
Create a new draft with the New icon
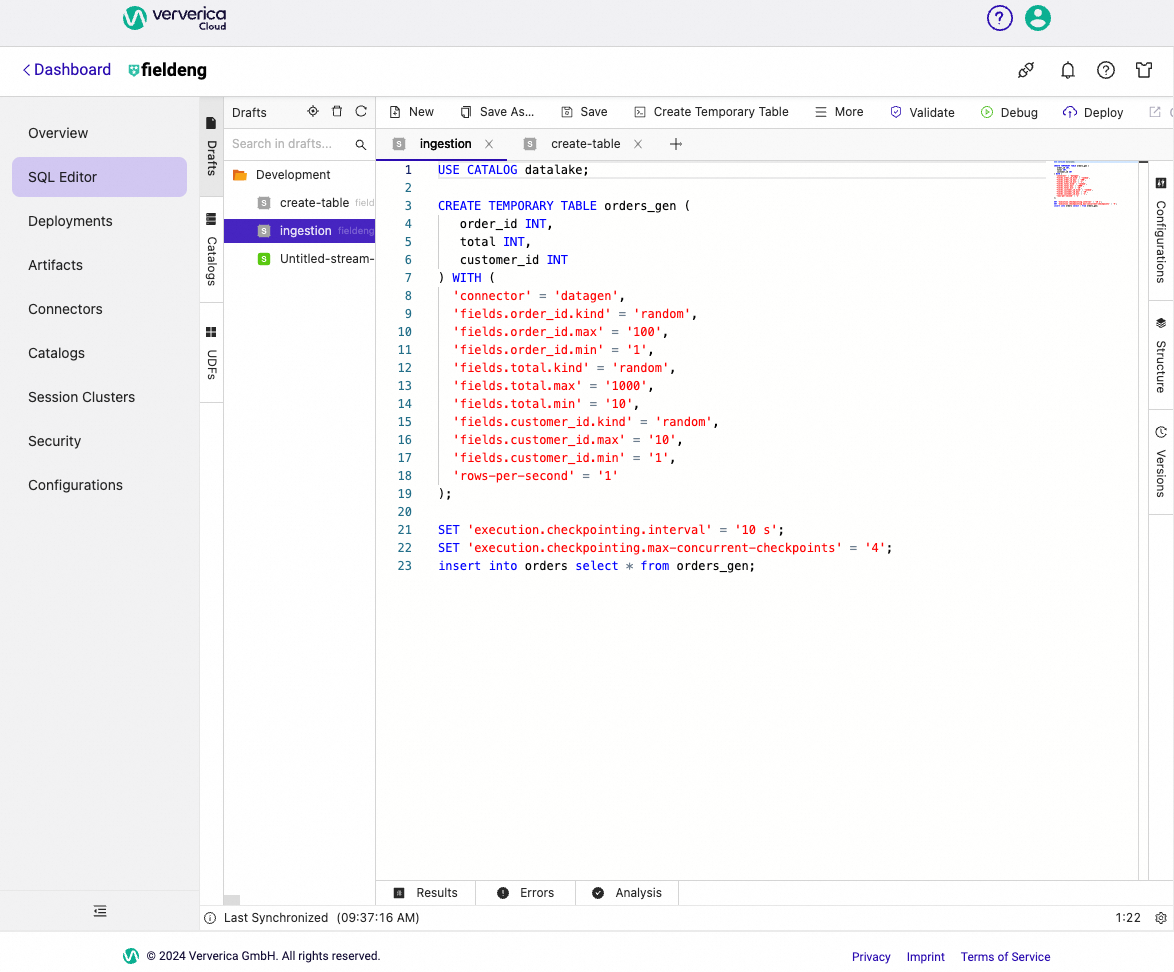coord(411,111)
